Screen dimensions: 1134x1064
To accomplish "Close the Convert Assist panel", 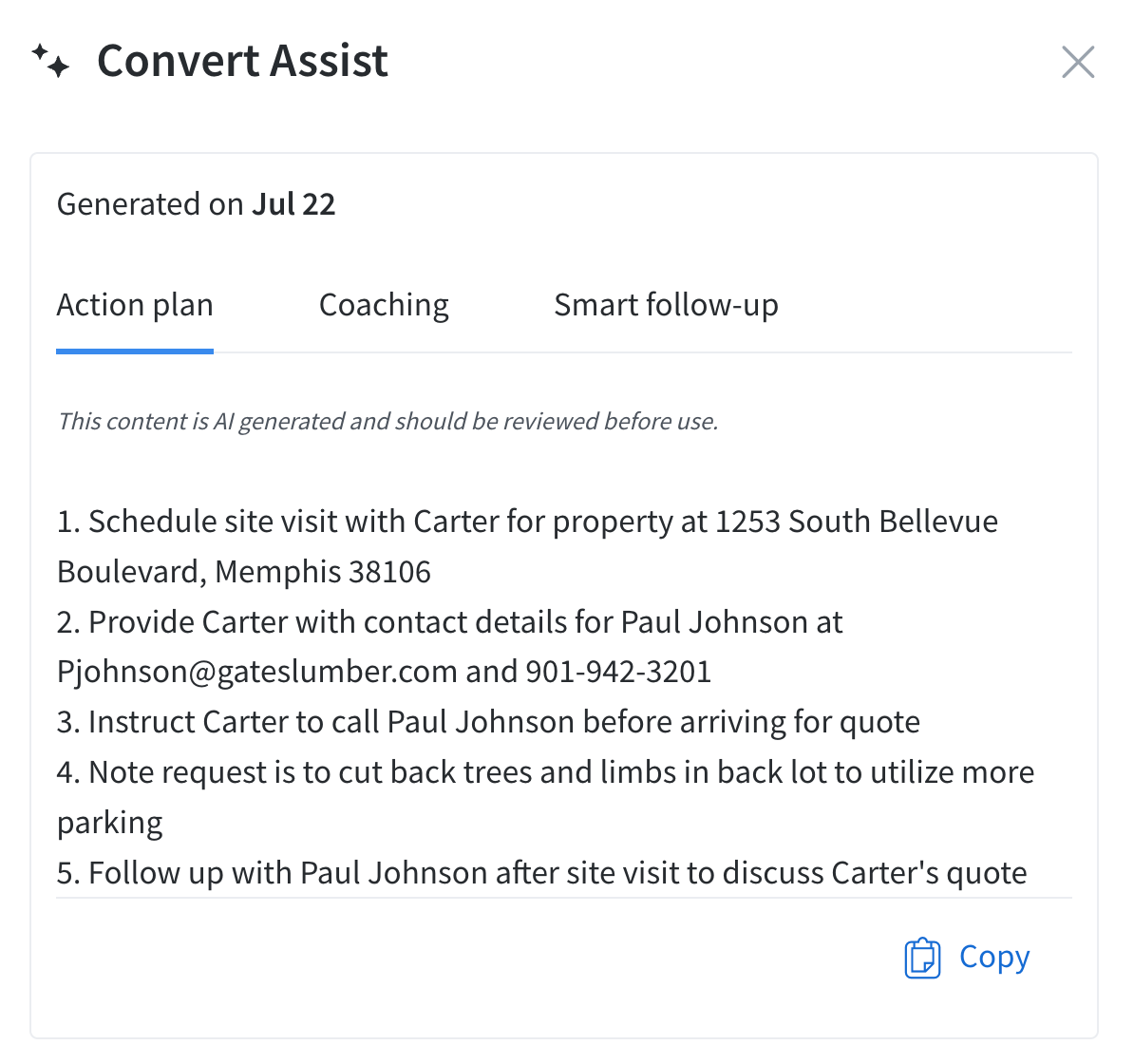I will (1078, 63).
